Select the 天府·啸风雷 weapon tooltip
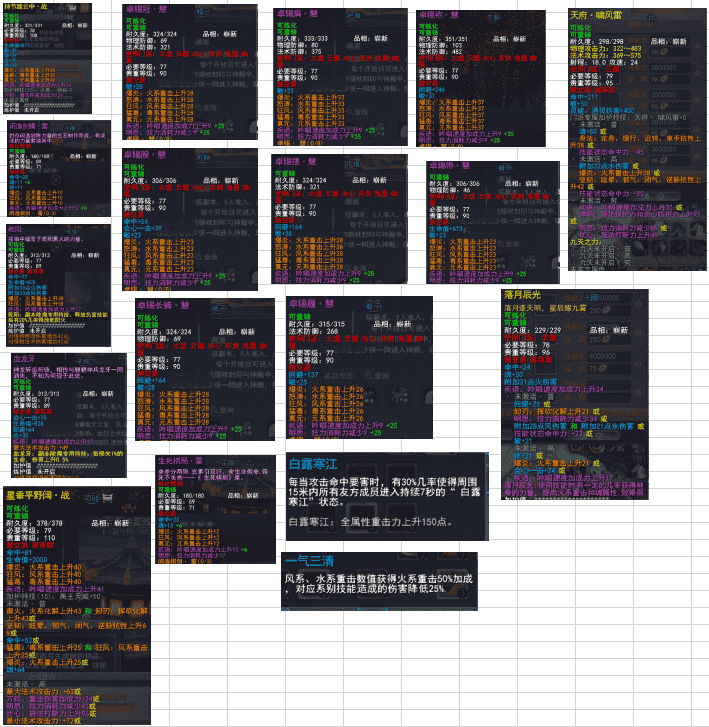 click(632, 150)
